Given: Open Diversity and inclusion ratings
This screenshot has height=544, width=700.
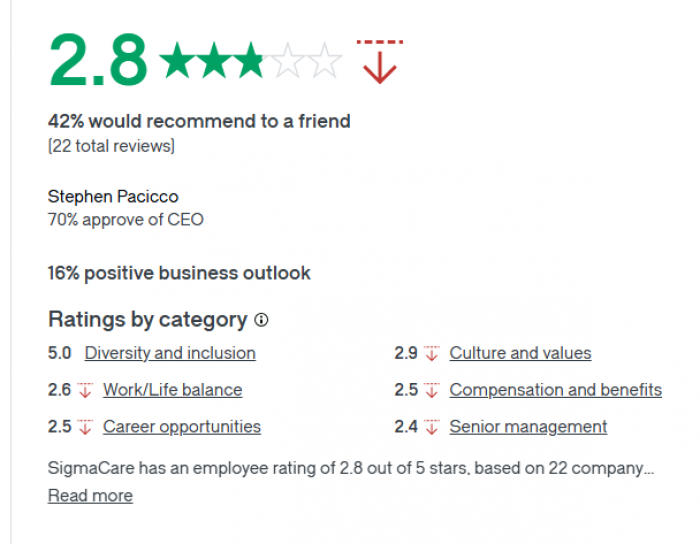Looking at the screenshot, I should (x=170, y=353).
